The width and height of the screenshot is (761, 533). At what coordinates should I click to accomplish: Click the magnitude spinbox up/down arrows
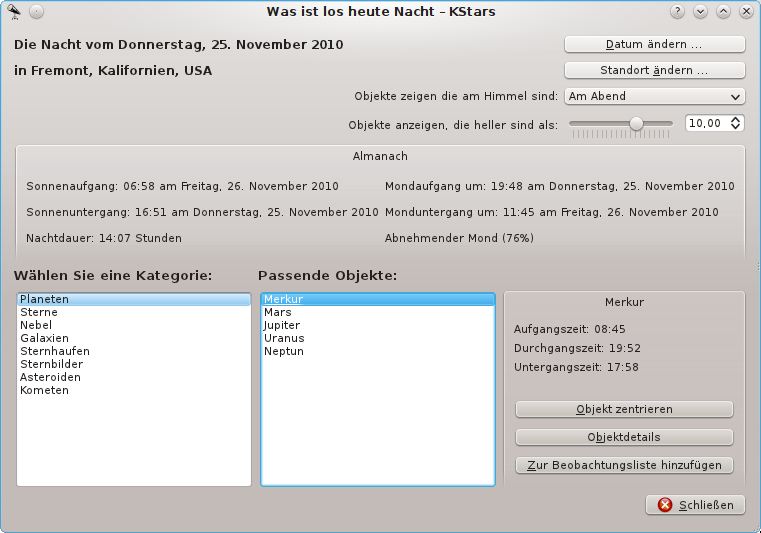pos(737,123)
